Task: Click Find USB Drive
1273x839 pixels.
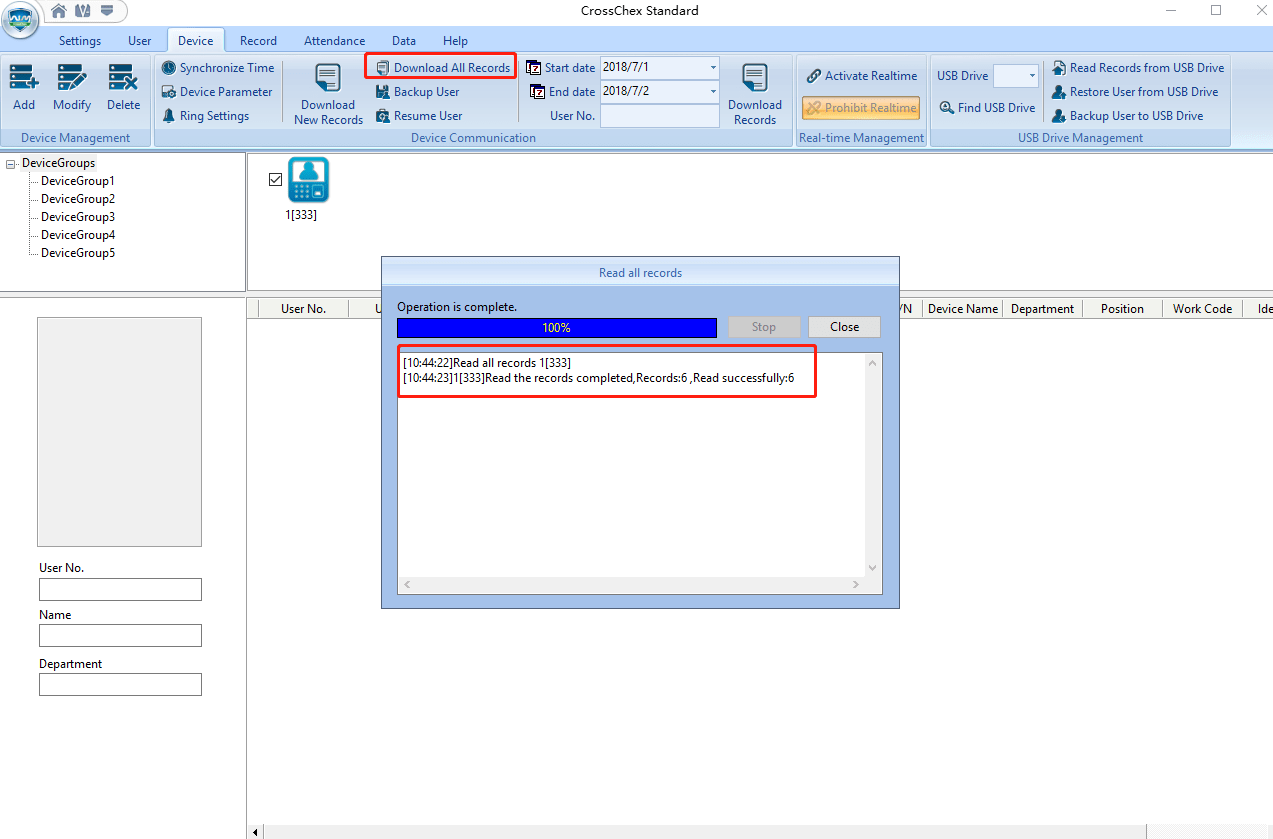Action: [987, 108]
